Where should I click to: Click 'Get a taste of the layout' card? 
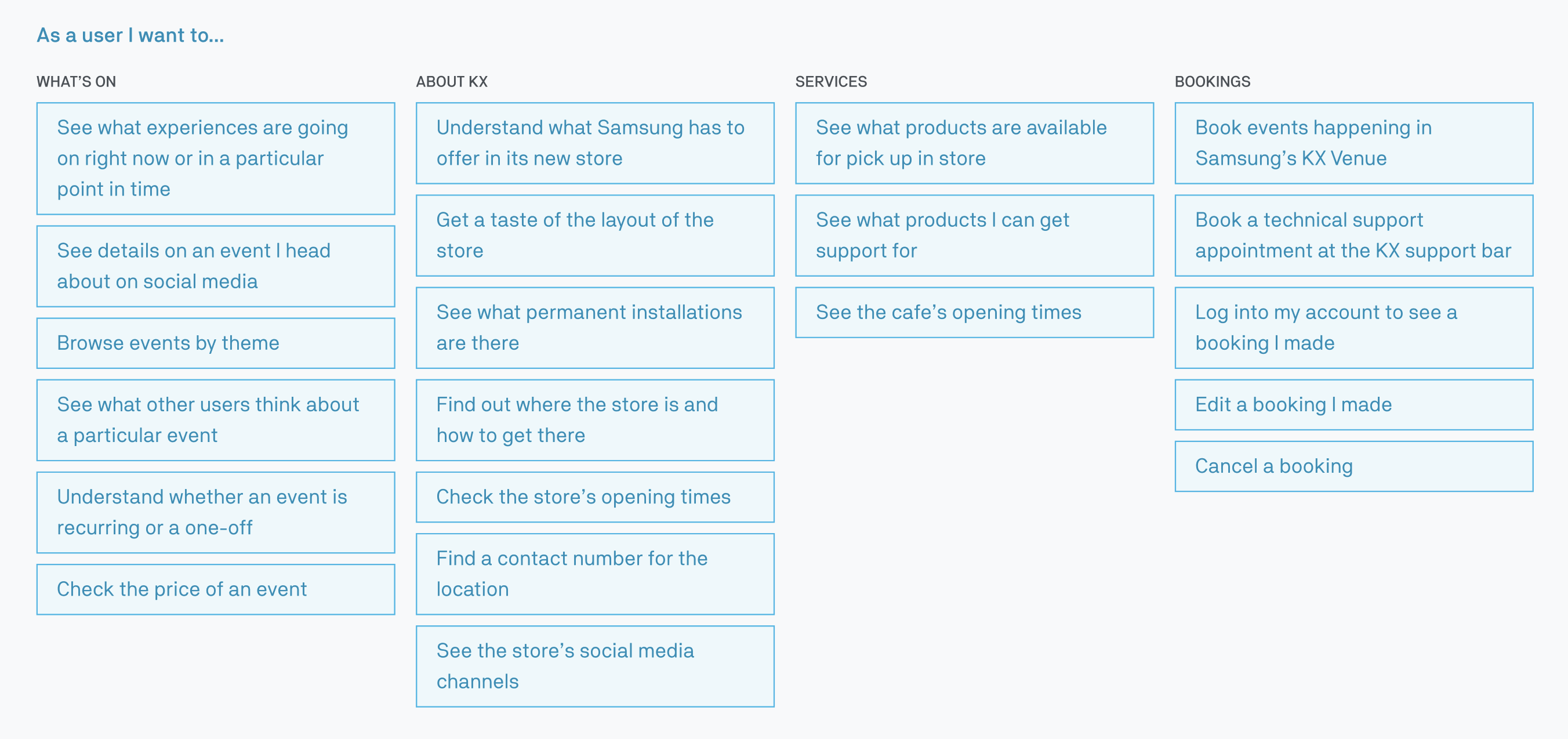click(595, 236)
